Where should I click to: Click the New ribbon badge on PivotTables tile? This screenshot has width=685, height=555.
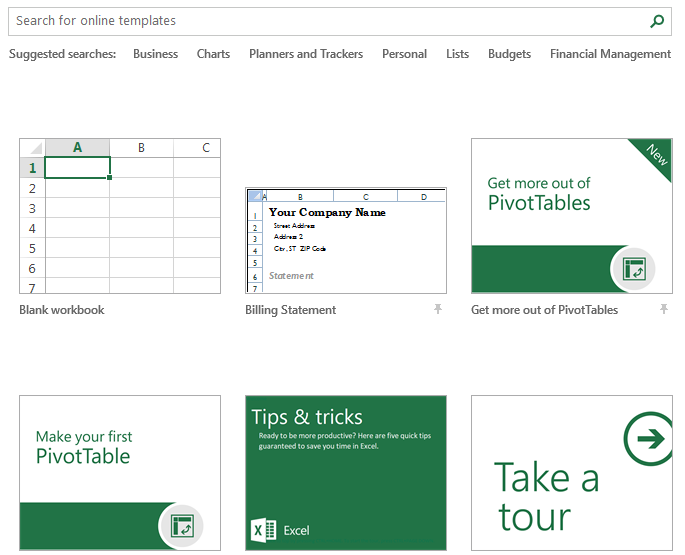(x=656, y=155)
